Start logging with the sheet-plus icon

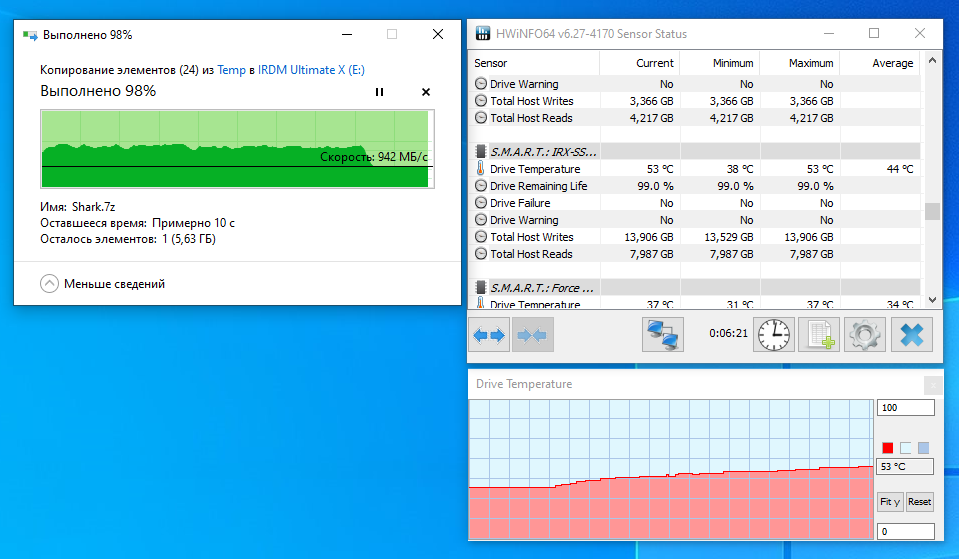click(x=819, y=335)
